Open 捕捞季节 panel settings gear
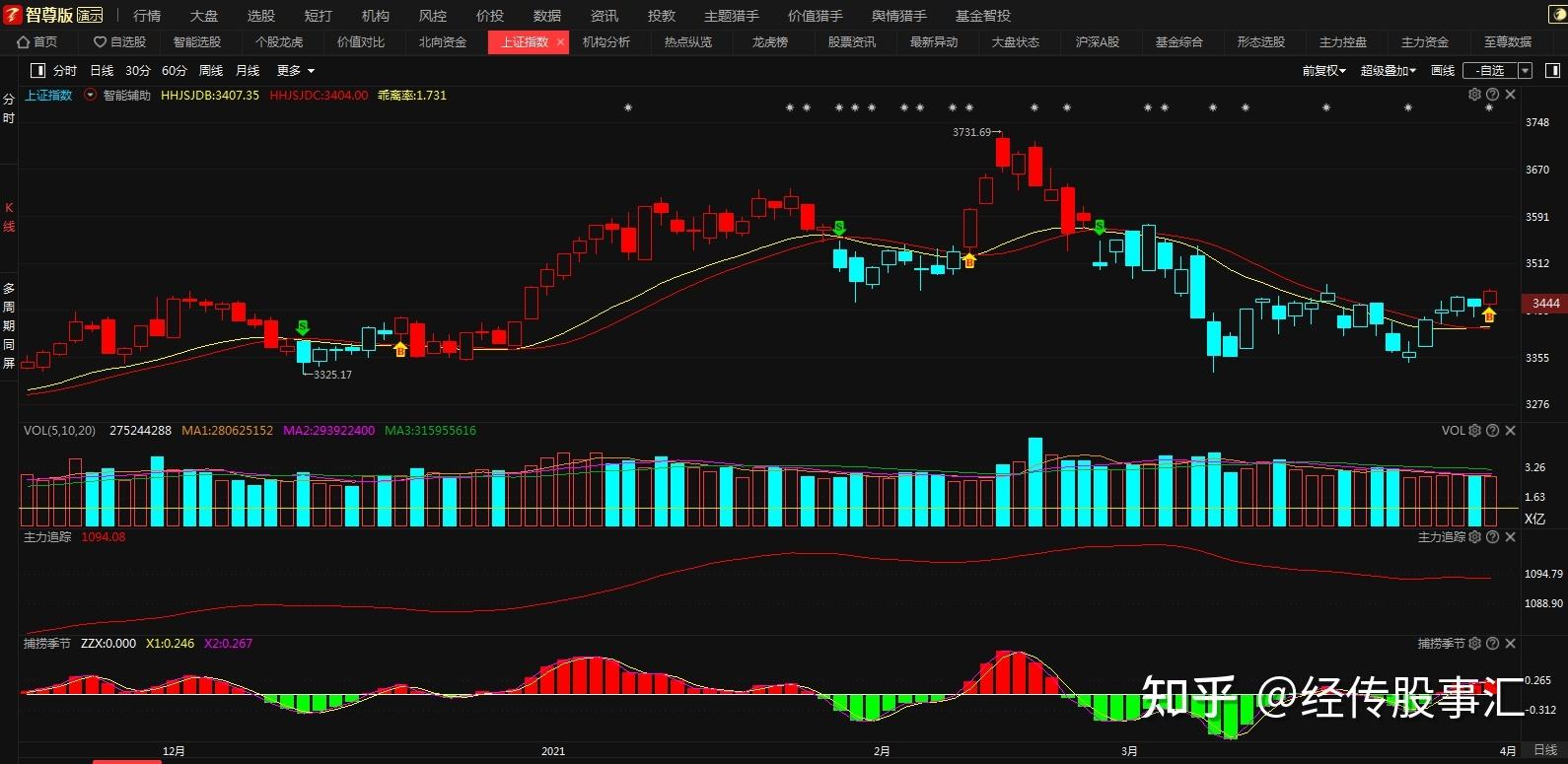The width and height of the screenshot is (1568, 764). 1474,644
